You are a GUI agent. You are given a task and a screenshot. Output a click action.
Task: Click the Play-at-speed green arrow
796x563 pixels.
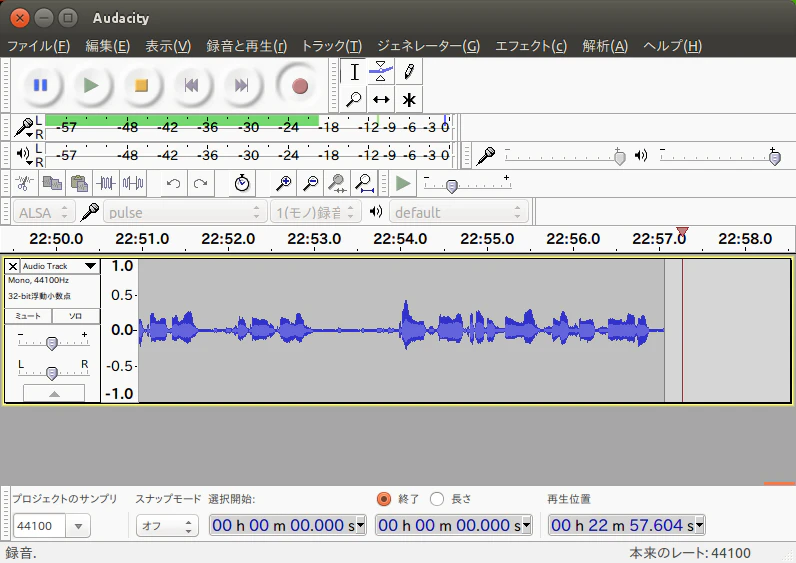point(403,183)
